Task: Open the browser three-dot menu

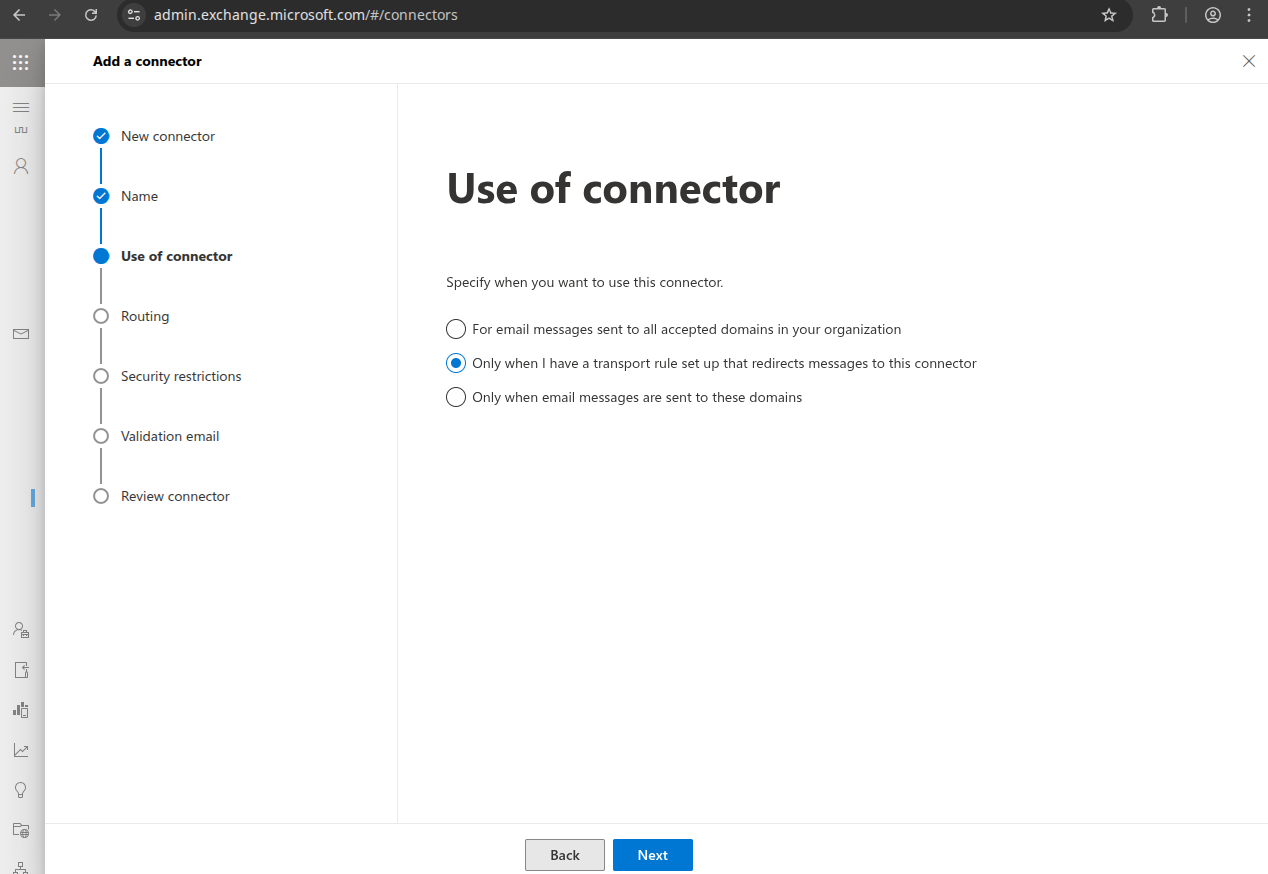Action: 1248,15
